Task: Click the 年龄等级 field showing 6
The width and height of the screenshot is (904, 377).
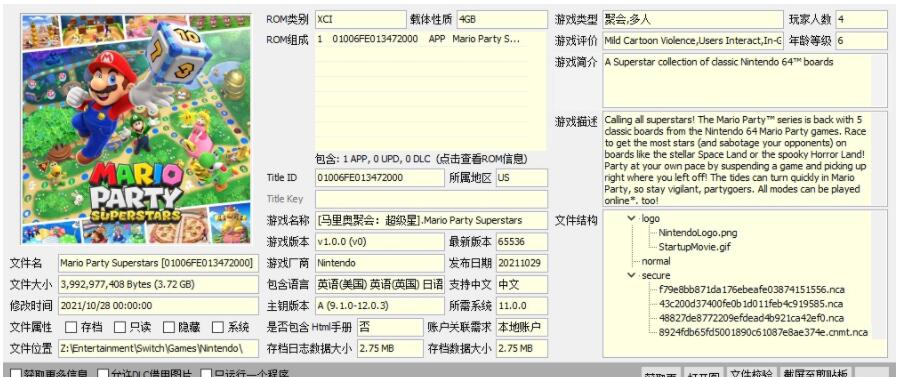Action: click(x=861, y=41)
